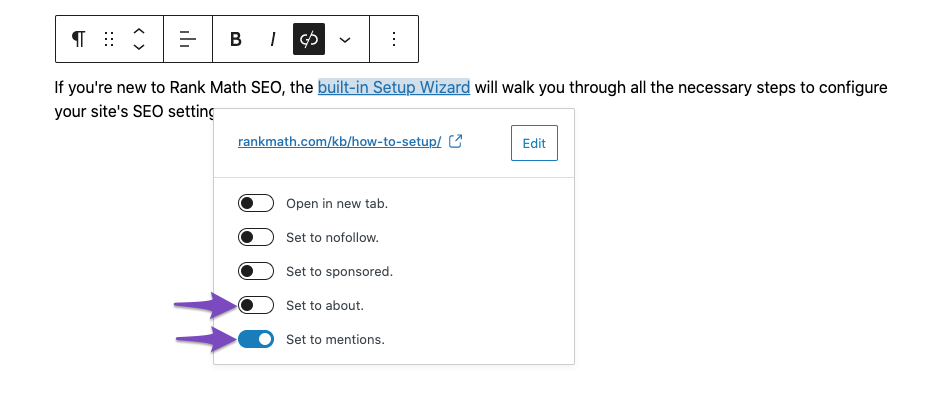
Task: Open the rankmath.com/kb/how-to-setup/ link
Action: point(340,142)
